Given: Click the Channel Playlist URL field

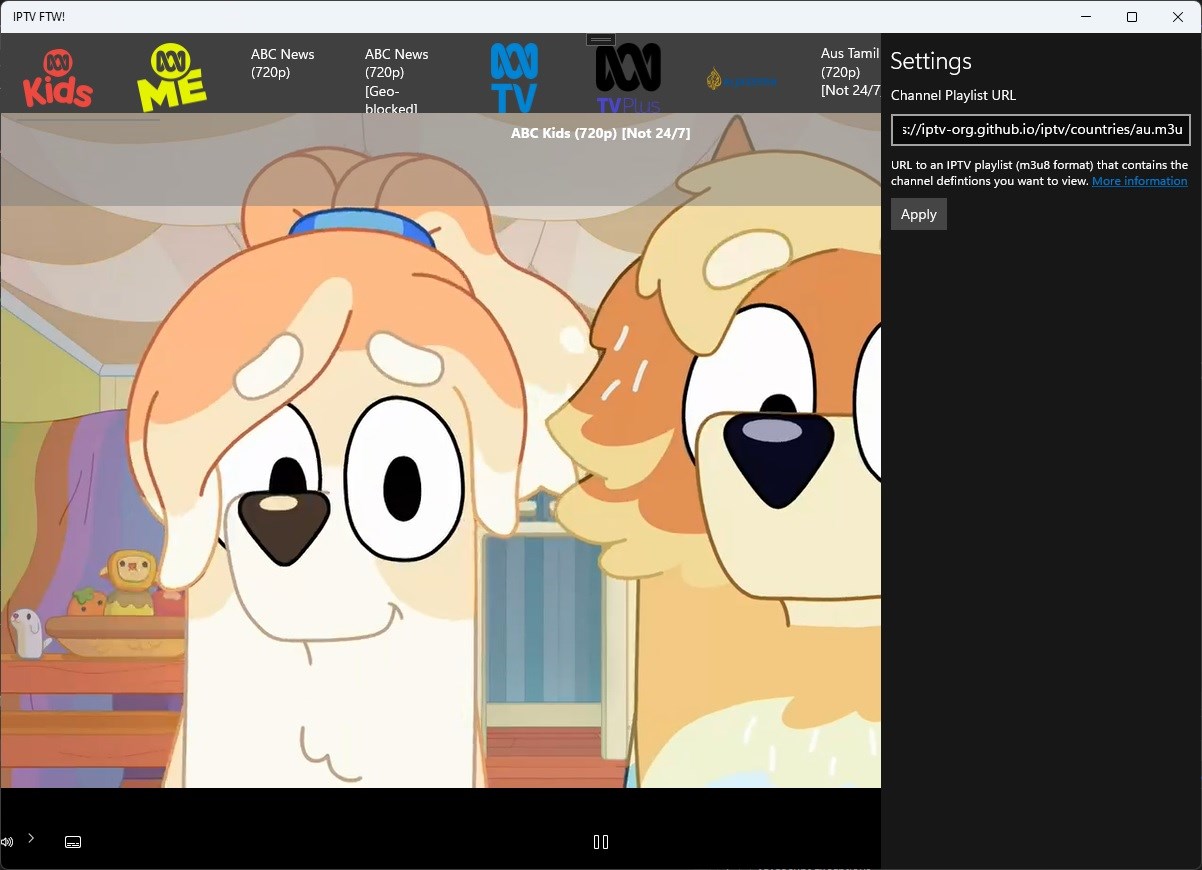Looking at the screenshot, I should (1041, 130).
